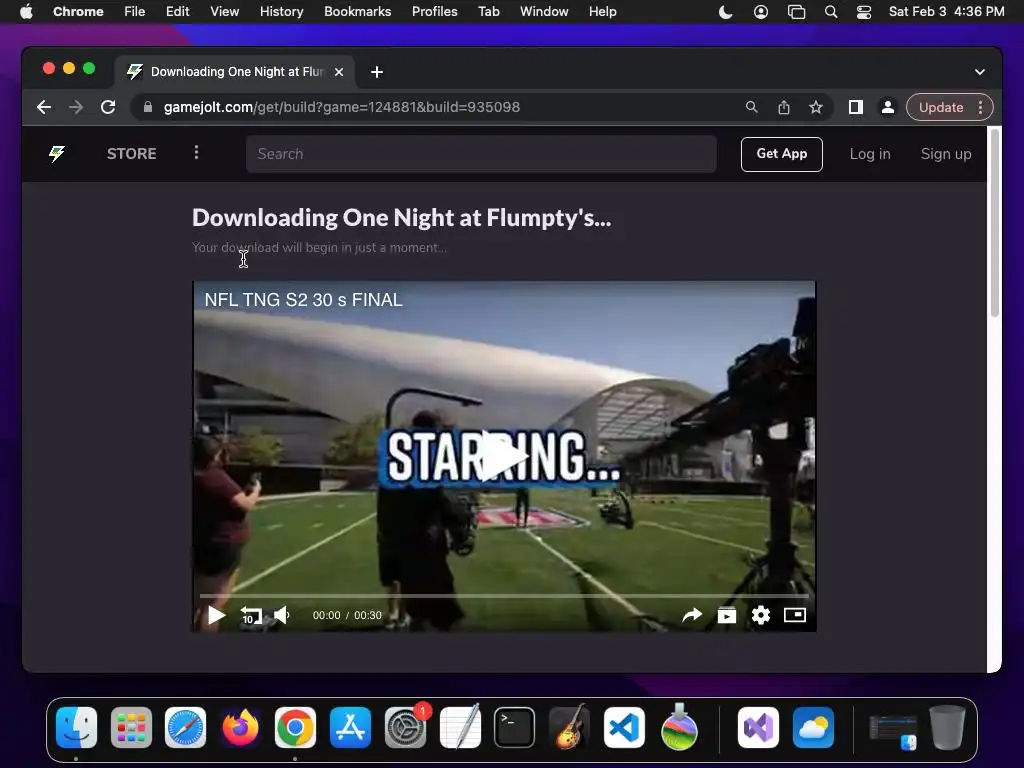The image size is (1024, 768).
Task: Click the Chrome Update button
Action: point(940,107)
